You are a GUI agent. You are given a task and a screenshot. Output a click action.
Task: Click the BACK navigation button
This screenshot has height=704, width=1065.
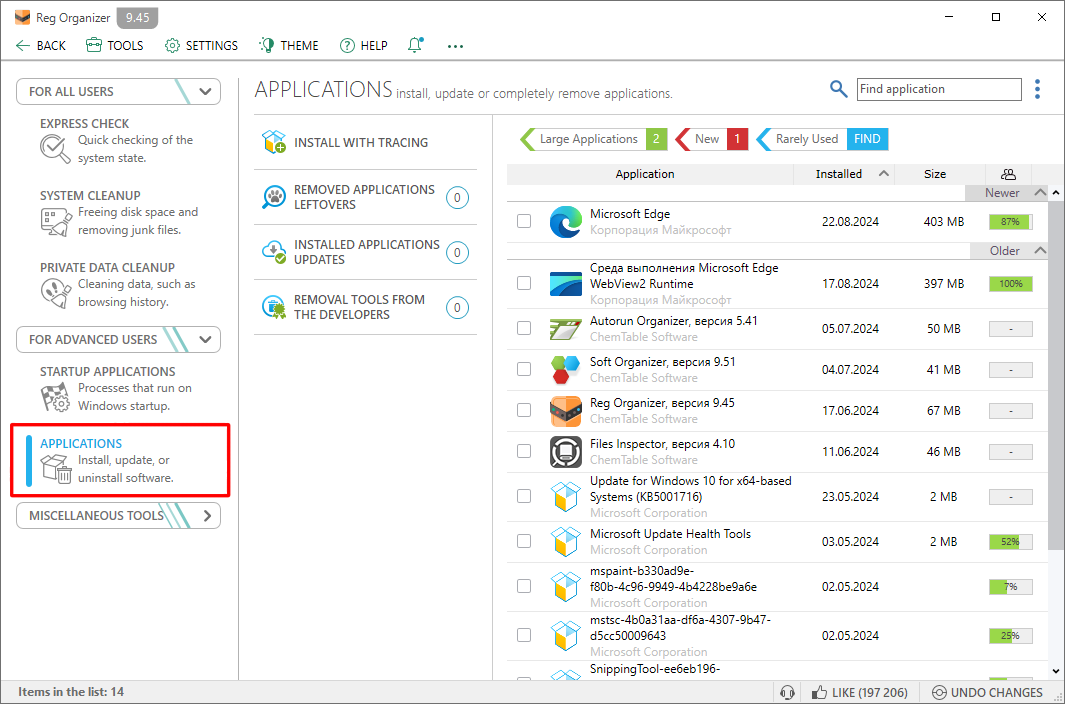(41, 45)
